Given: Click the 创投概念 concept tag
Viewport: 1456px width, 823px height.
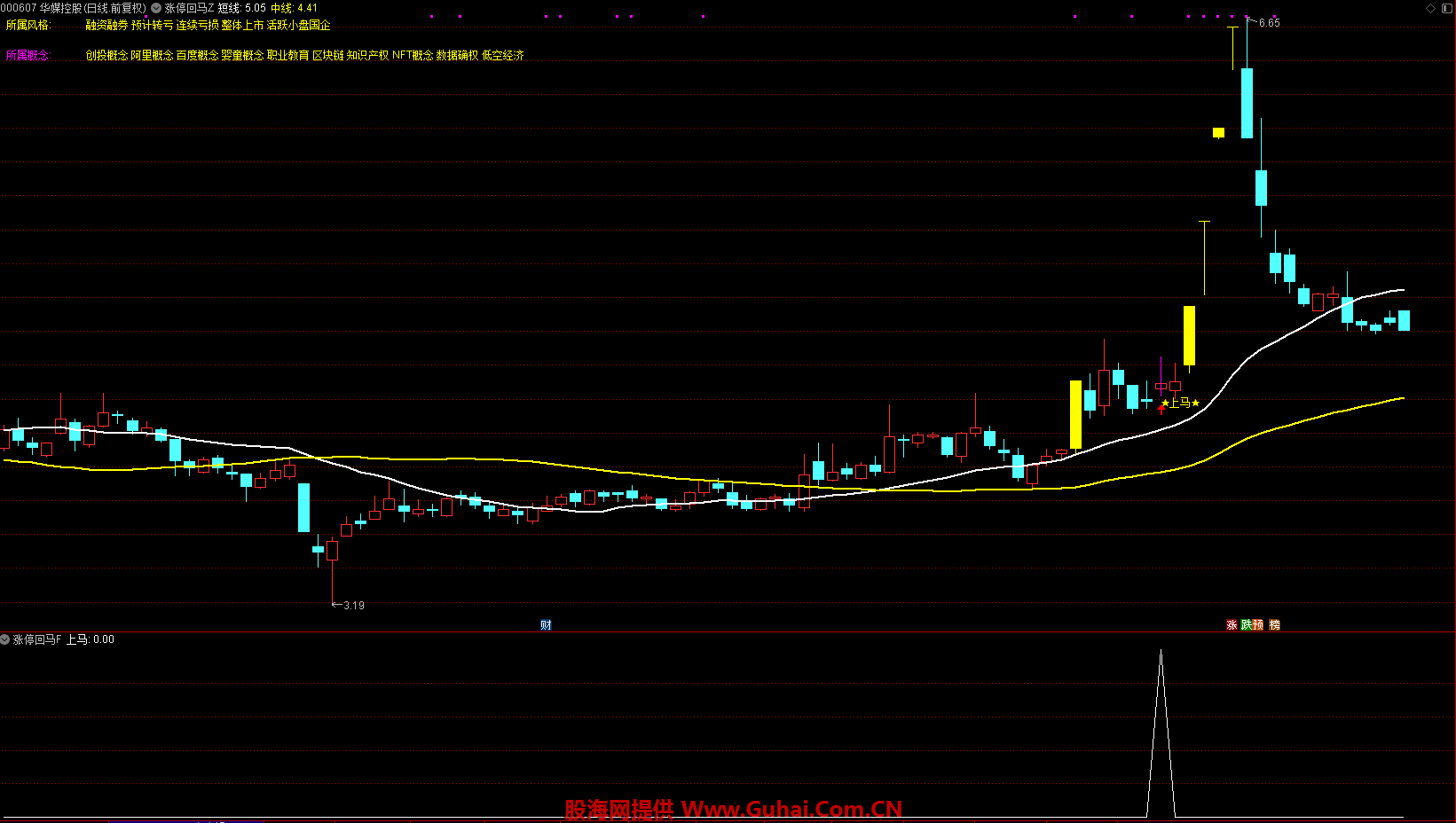Looking at the screenshot, I should [106, 55].
